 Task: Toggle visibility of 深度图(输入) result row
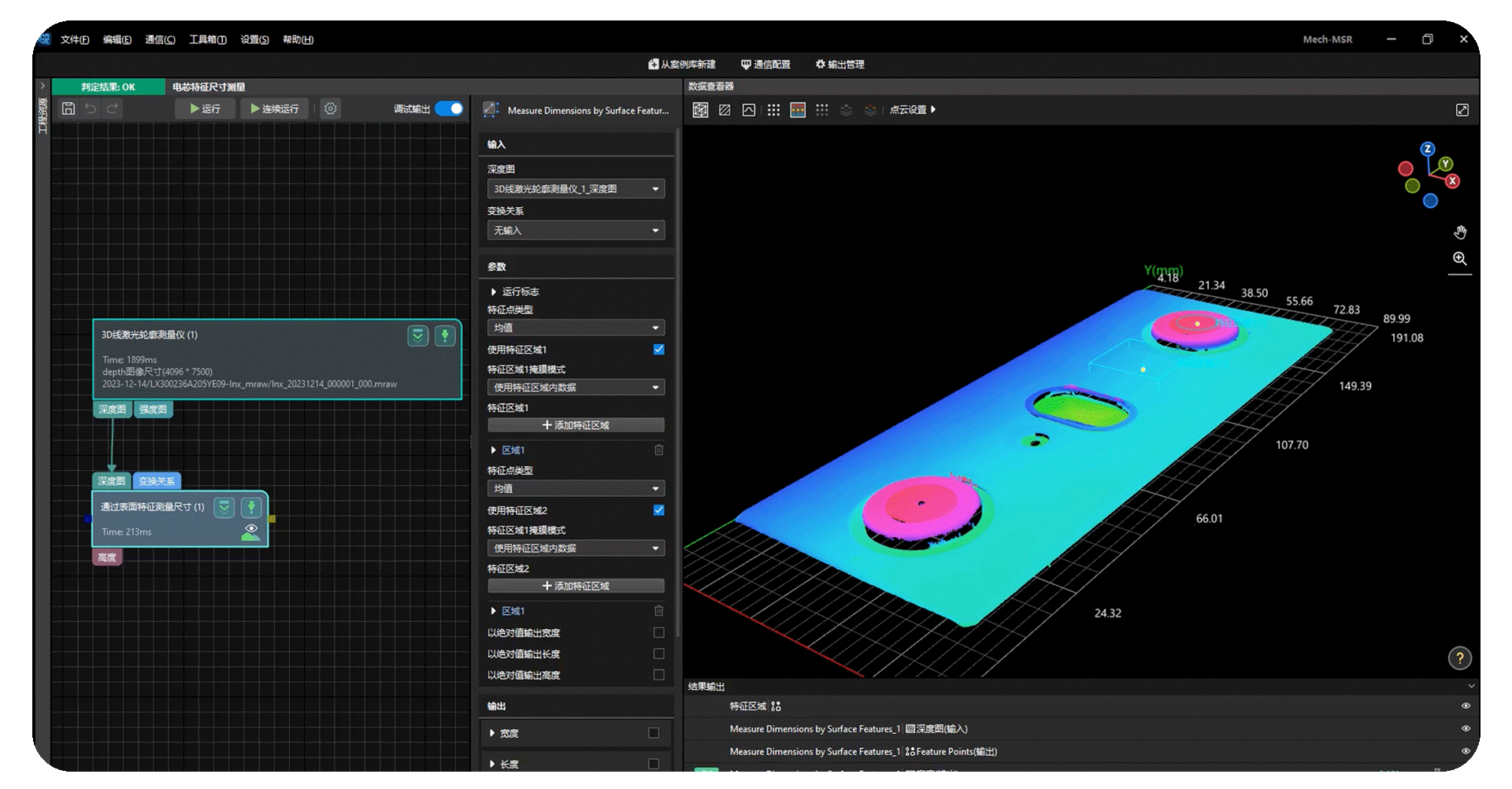pyautogui.click(x=1466, y=729)
